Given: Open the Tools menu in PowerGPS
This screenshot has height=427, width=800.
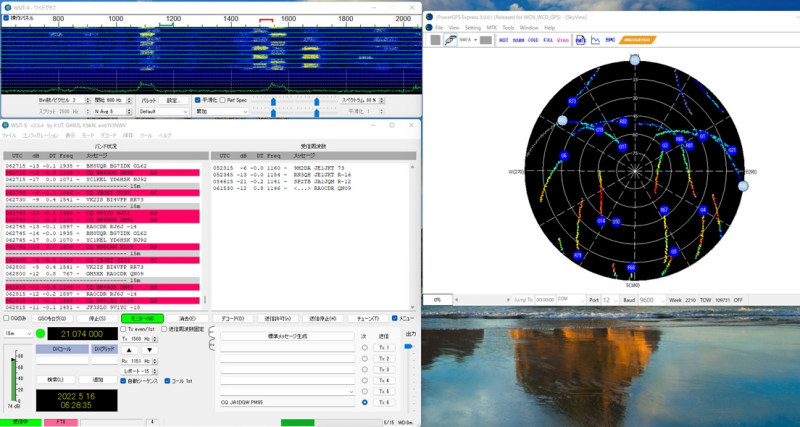Looking at the screenshot, I should [x=508, y=28].
